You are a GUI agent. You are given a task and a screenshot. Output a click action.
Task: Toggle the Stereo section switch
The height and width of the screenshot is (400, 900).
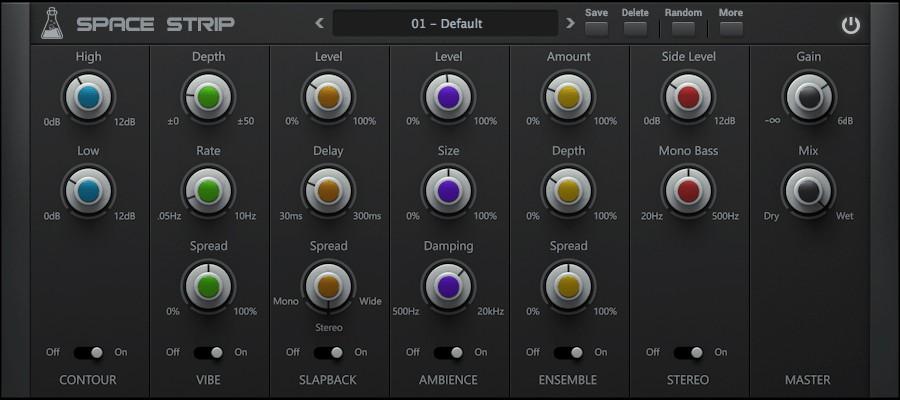pos(688,352)
